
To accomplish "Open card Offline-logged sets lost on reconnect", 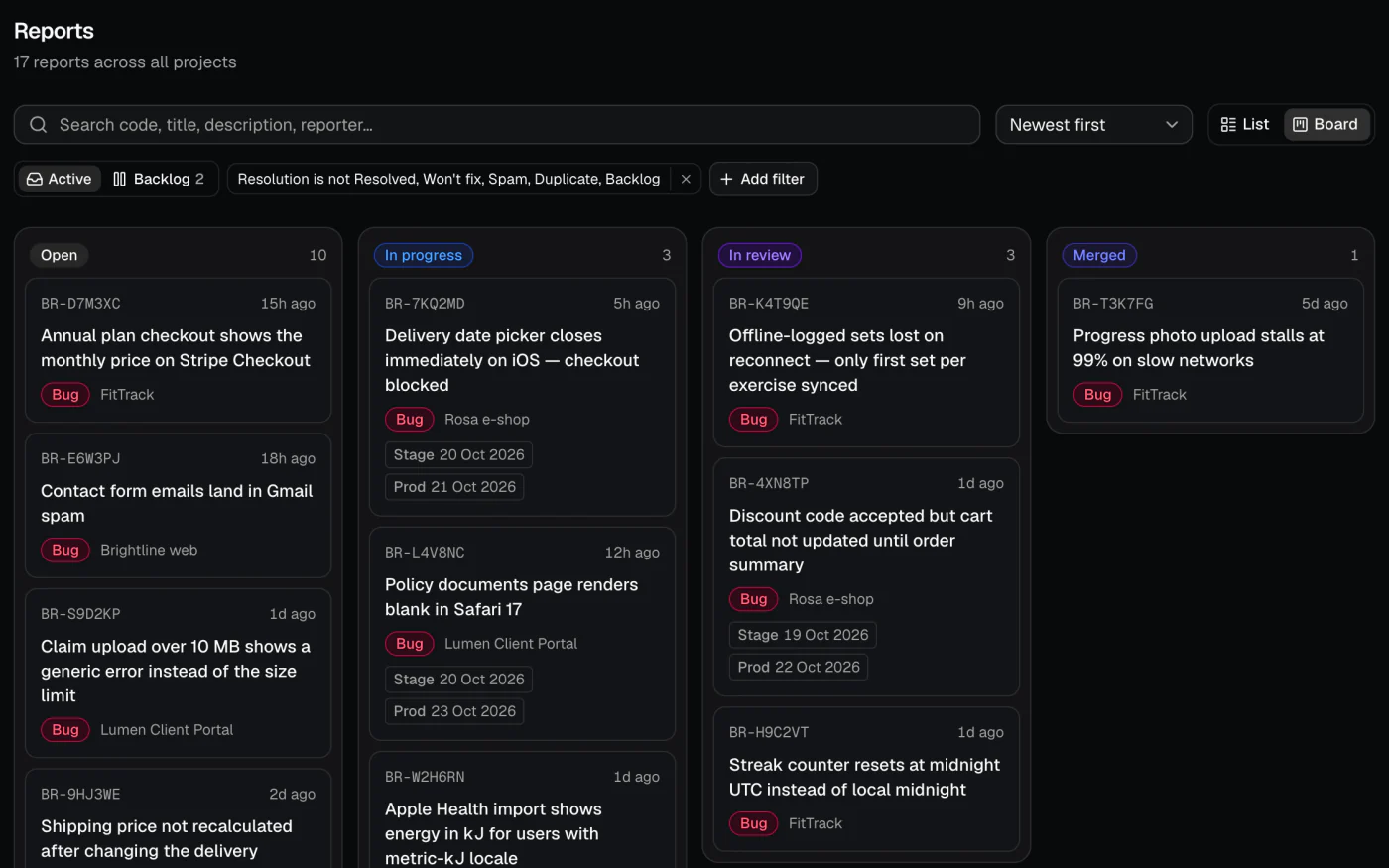I will click(866, 363).
